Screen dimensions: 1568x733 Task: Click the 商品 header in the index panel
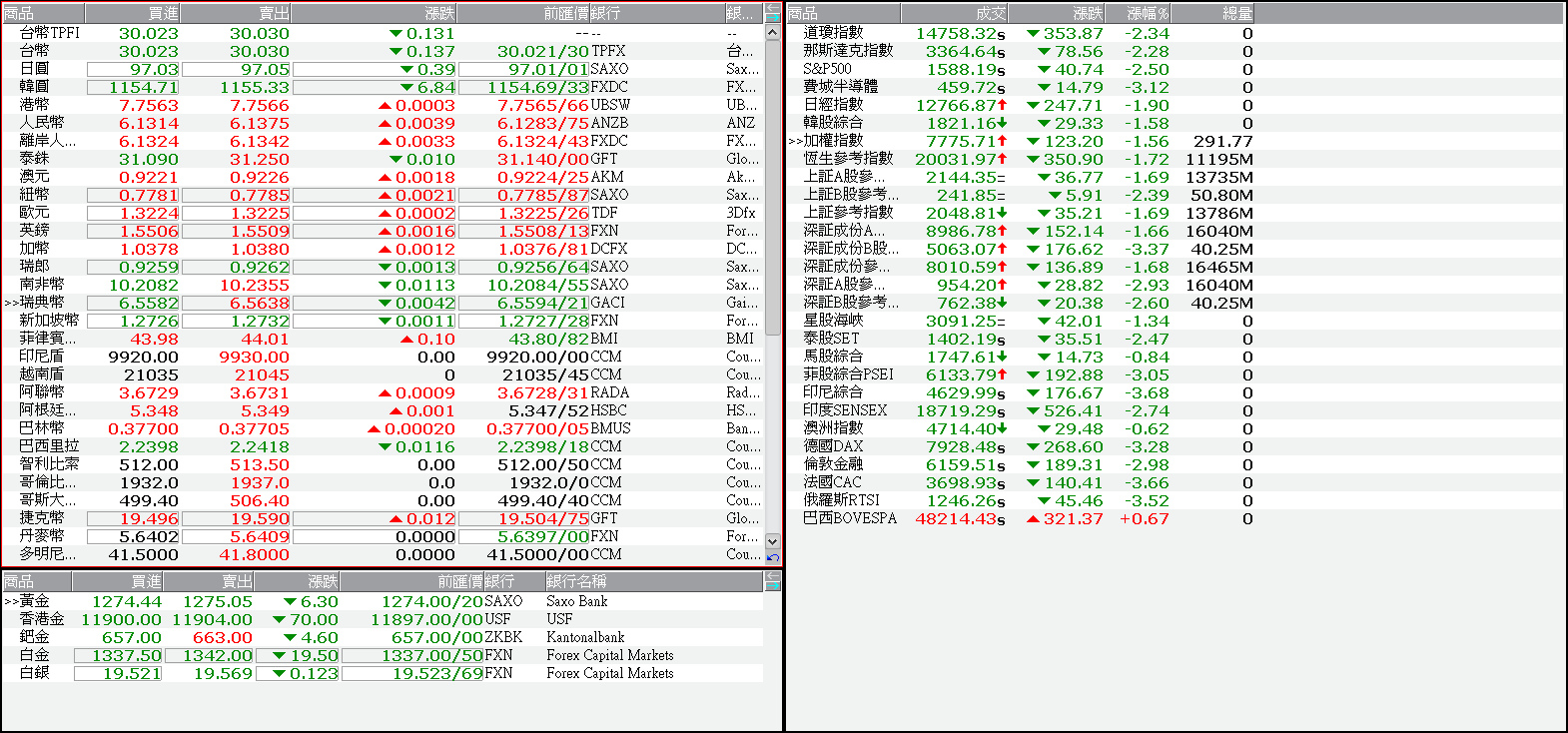(844, 13)
